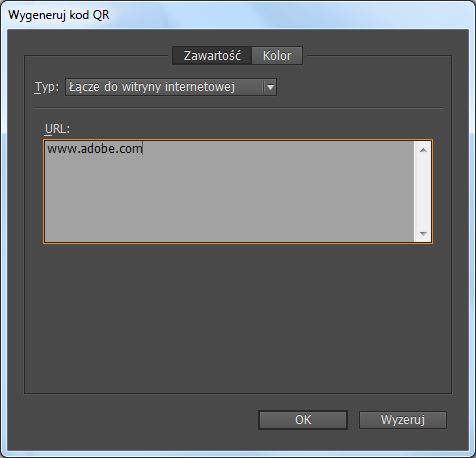Screen dimensions: 476x458
Task: Confirm with the OK button
Action: [x=303, y=420]
